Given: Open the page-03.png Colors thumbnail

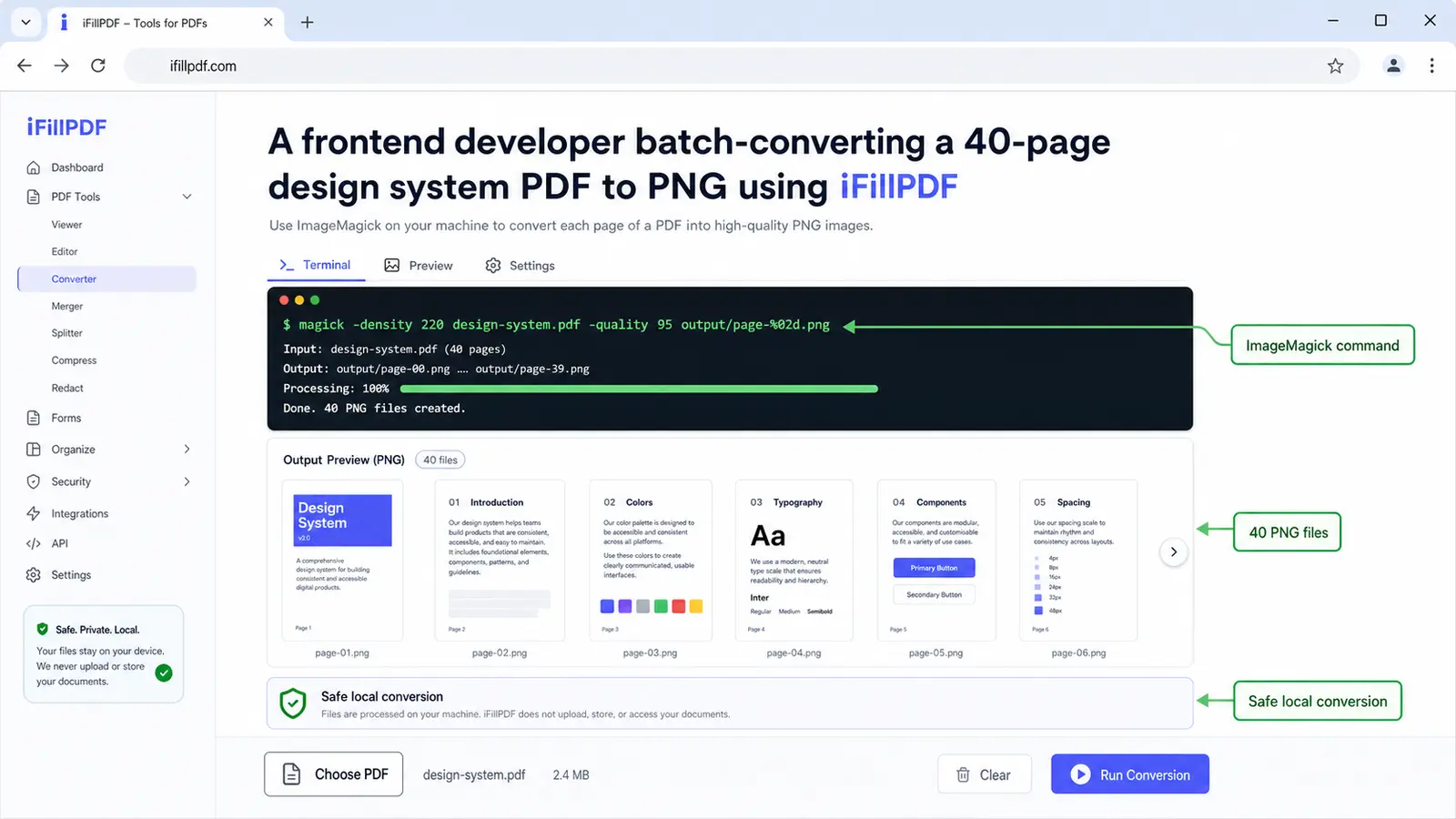Looking at the screenshot, I should (x=651, y=561).
